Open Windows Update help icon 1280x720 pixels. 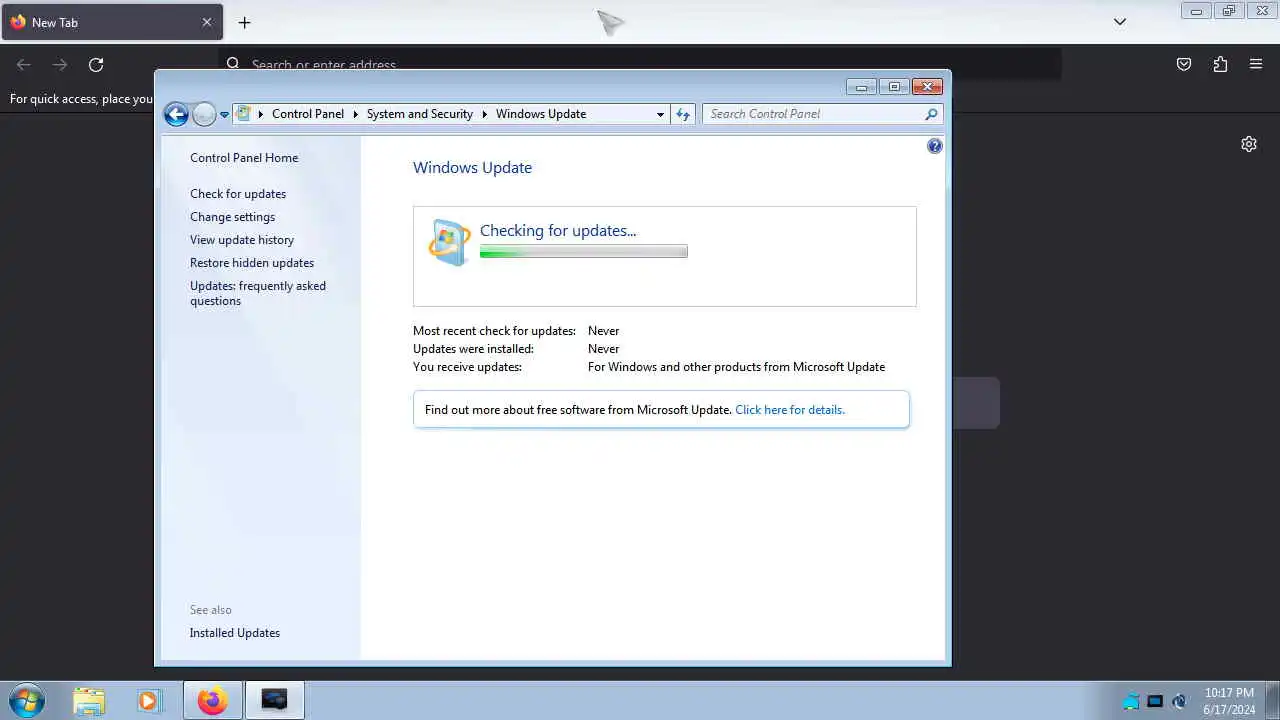pos(935,146)
